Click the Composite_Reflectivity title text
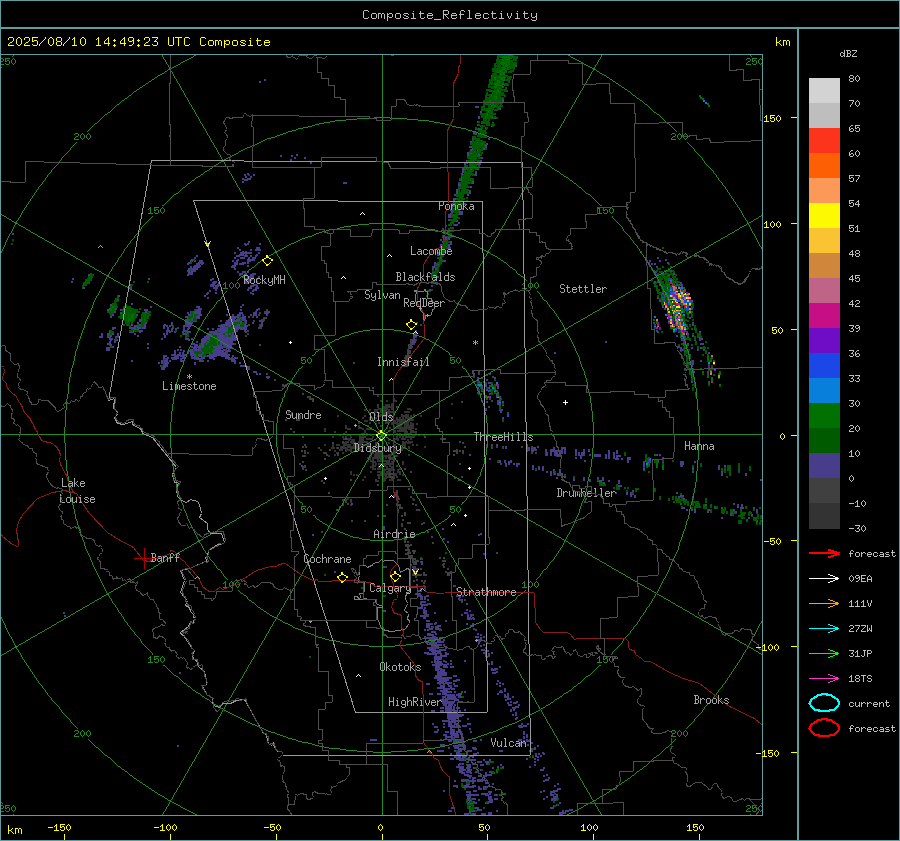900x841 pixels. [x=449, y=15]
